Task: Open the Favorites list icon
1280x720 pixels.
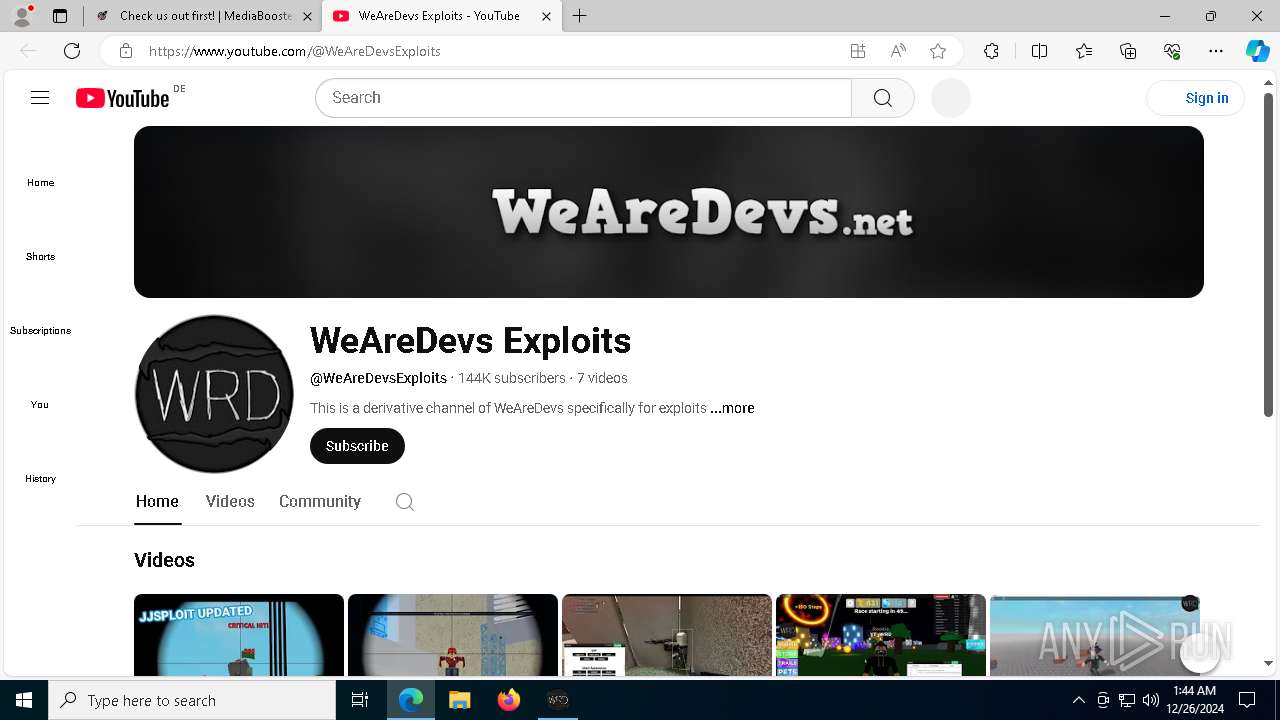Action: pos(1084,51)
